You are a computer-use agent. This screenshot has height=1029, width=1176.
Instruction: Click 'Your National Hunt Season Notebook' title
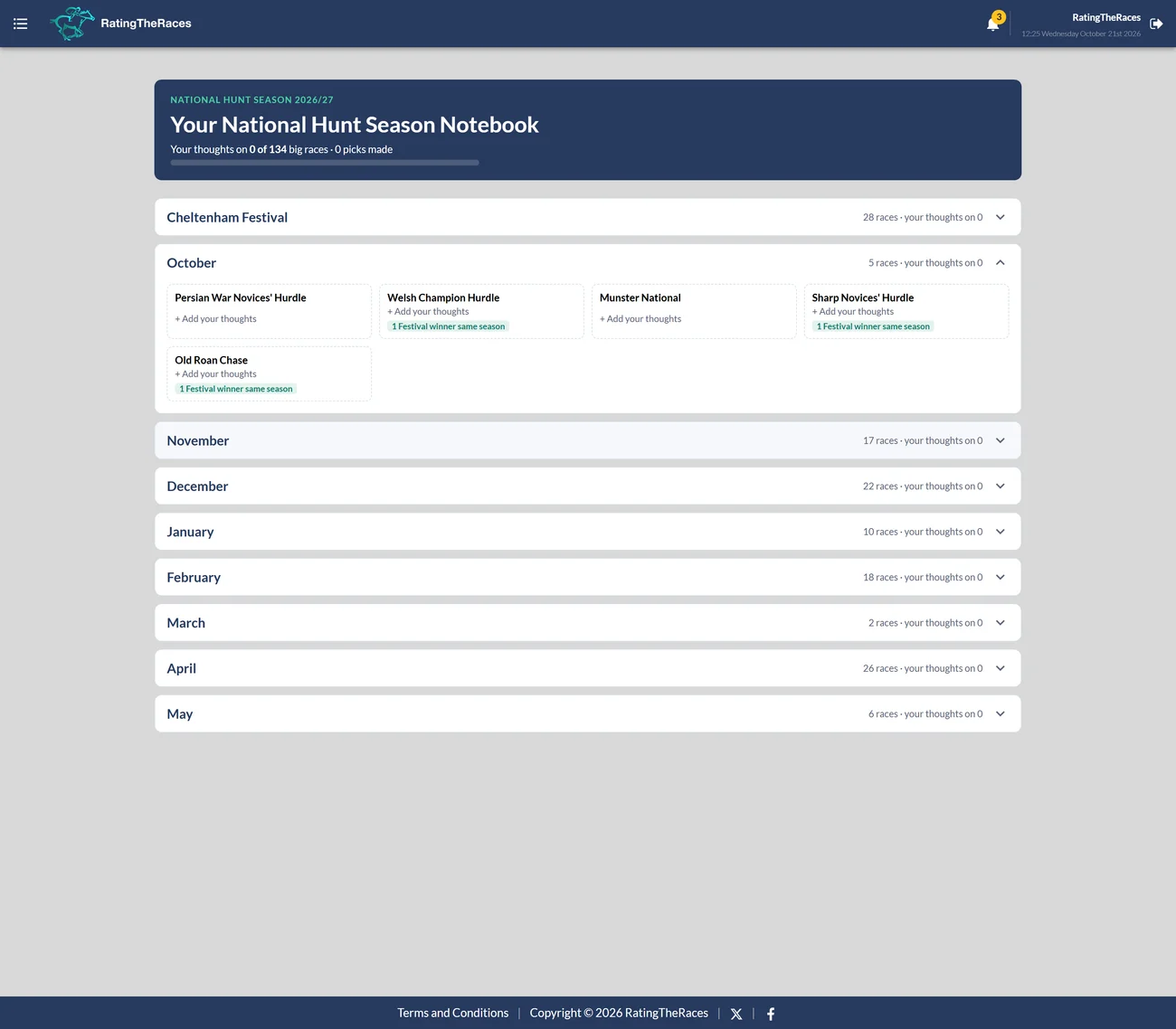tap(355, 125)
